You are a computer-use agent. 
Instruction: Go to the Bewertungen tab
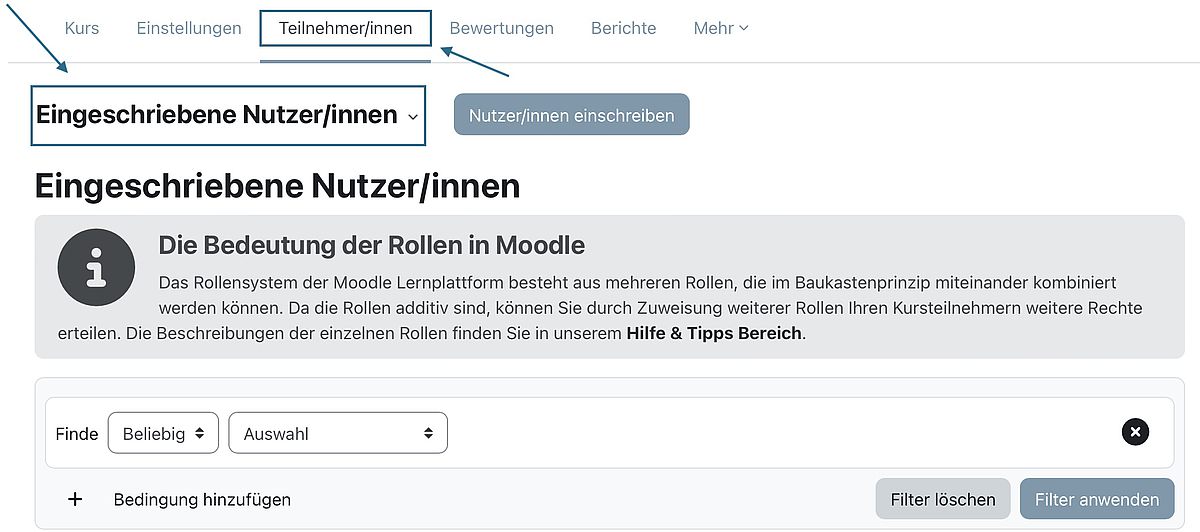click(x=501, y=28)
